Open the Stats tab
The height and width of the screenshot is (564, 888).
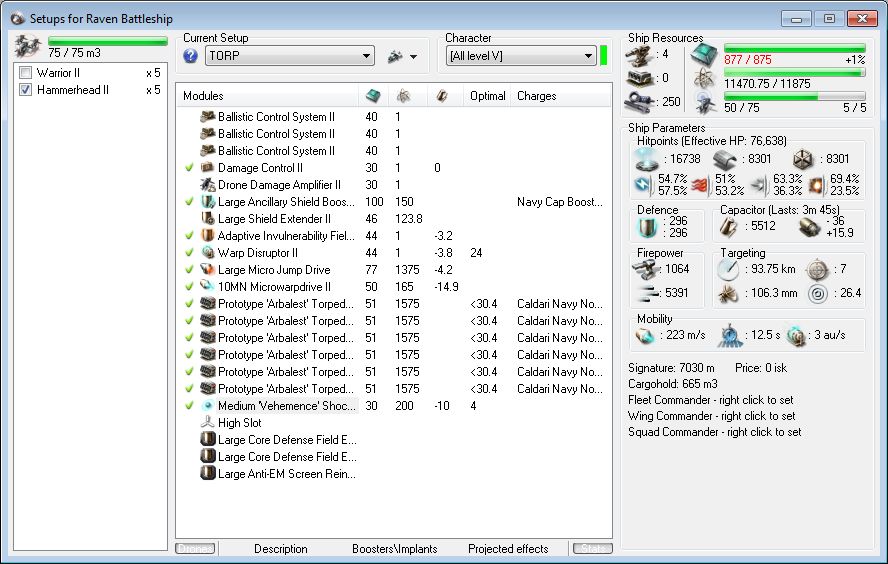click(592, 548)
